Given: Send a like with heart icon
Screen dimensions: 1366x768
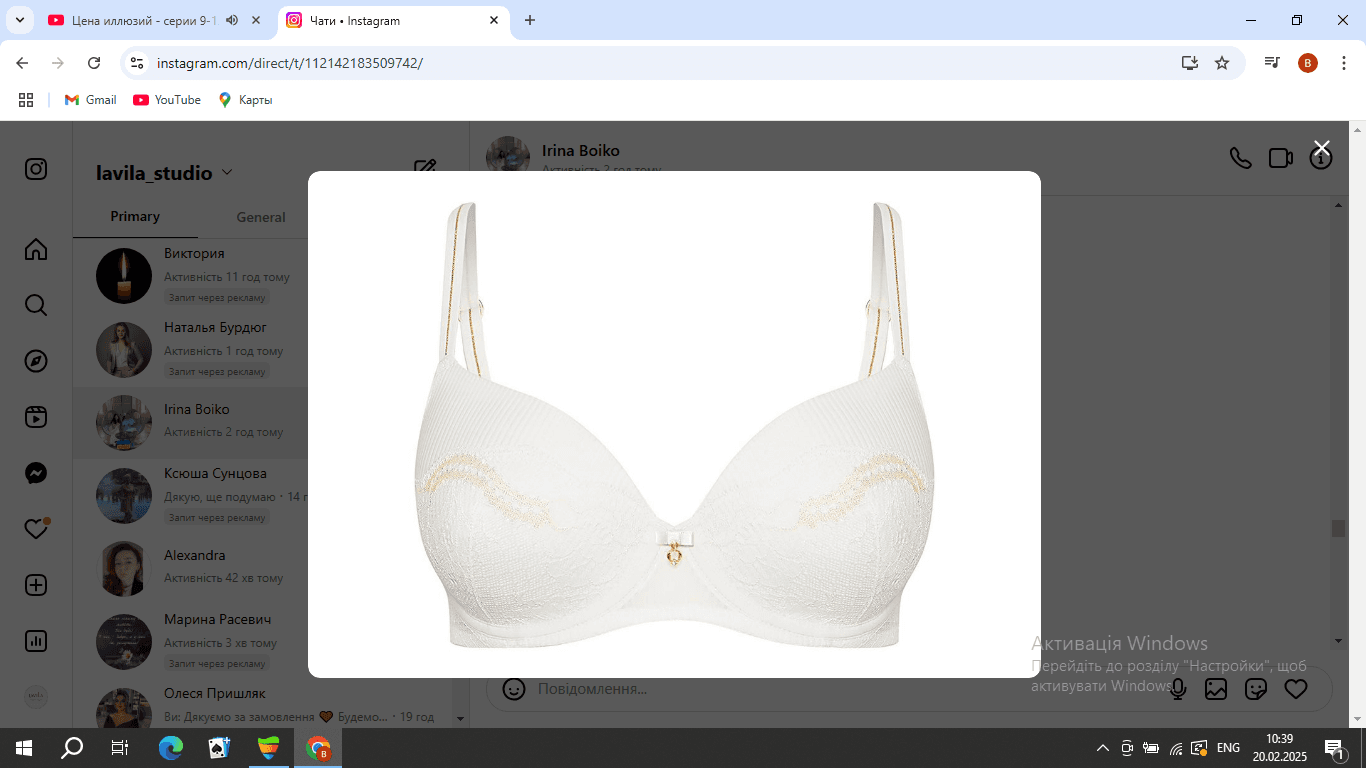Looking at the screenshot, I should tap(1296, 689).
